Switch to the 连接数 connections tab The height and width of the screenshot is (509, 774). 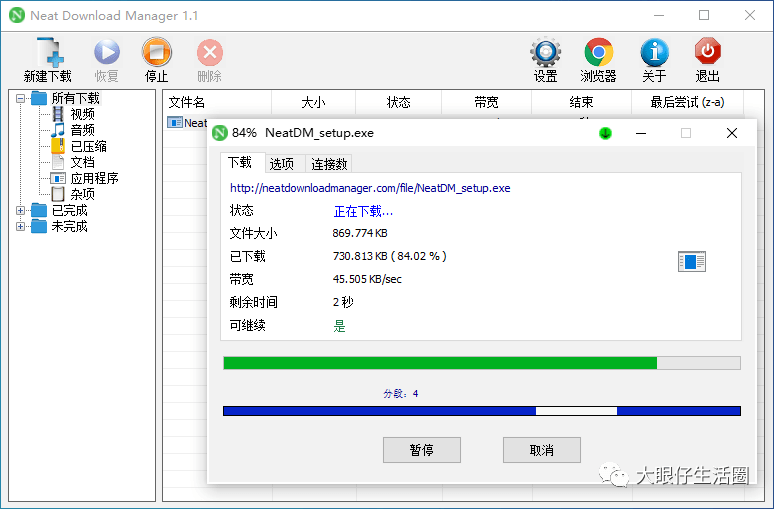click(329, 164)
